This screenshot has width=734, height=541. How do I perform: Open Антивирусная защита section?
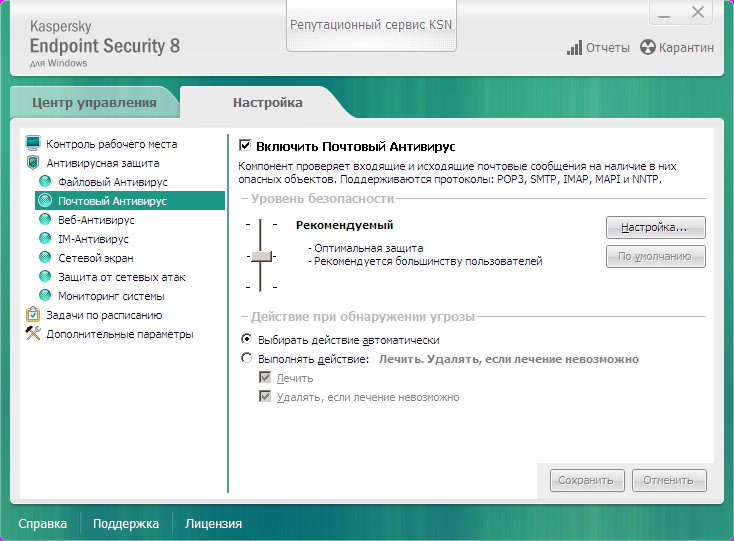click(103, 163)
